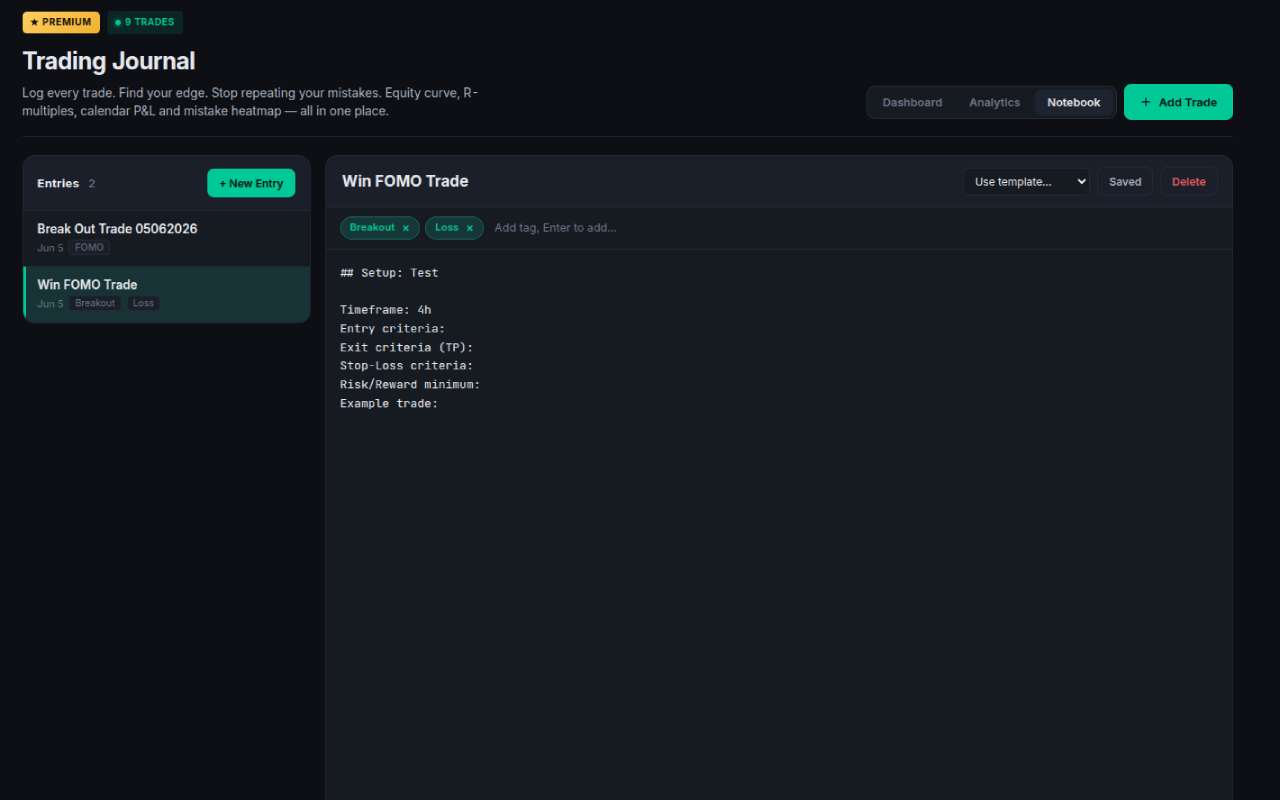Click the FOMO tag under Break Out Trade
Image resolution: width=1280 pixels, height=800 pixels.
tap(89, 247)
